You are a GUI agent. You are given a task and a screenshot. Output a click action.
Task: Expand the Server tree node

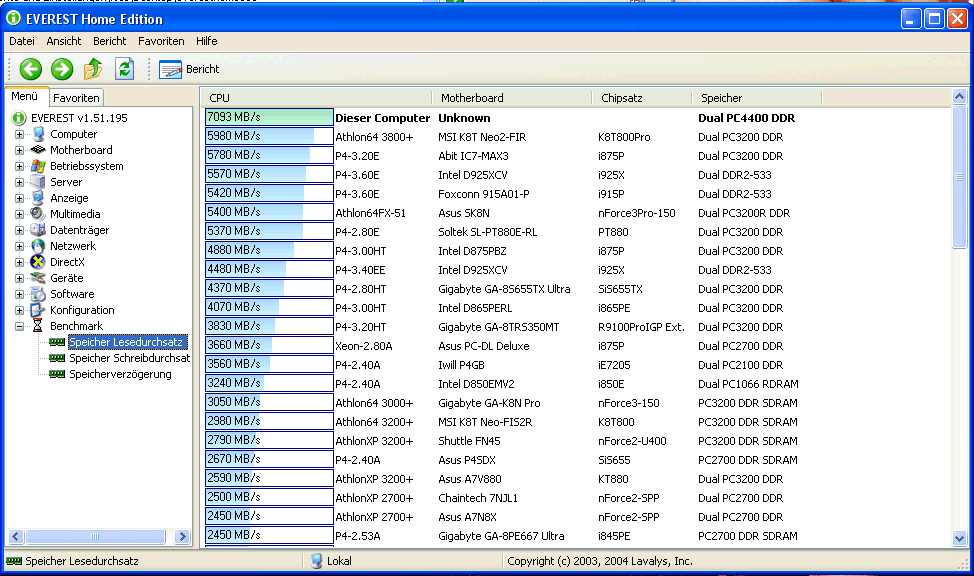click(x=19, y=183)
